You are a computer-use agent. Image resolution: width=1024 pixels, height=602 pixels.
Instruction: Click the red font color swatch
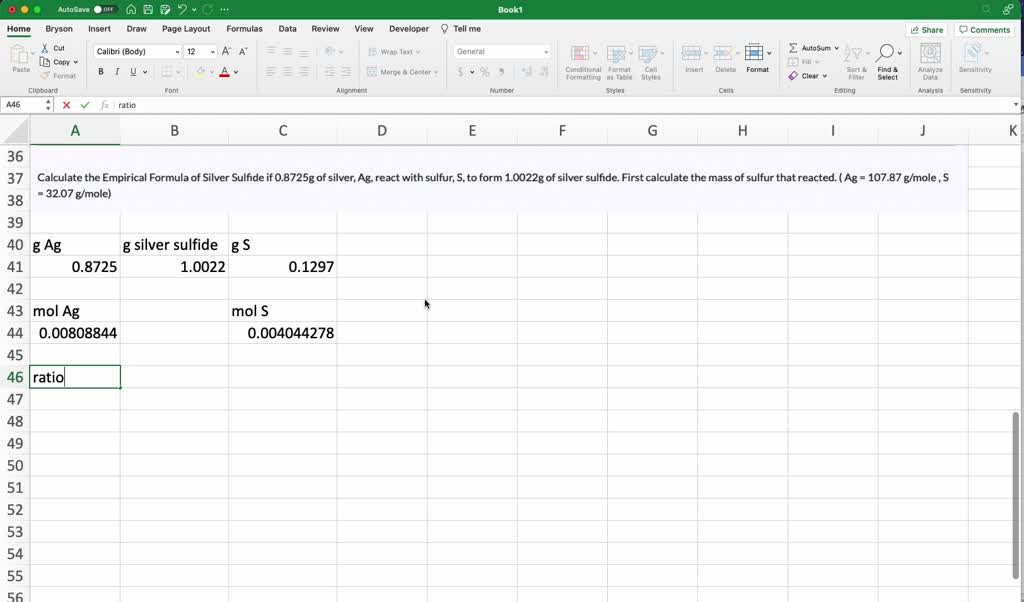coord(224,72)
